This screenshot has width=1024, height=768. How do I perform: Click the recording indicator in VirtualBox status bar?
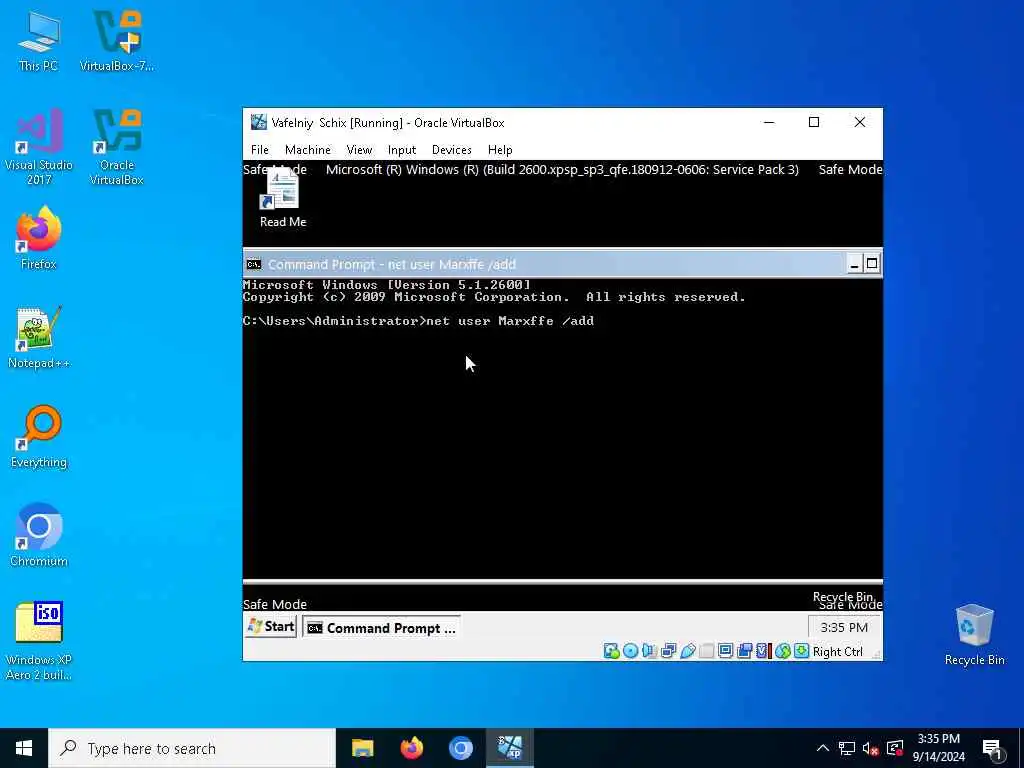(744, 651)
